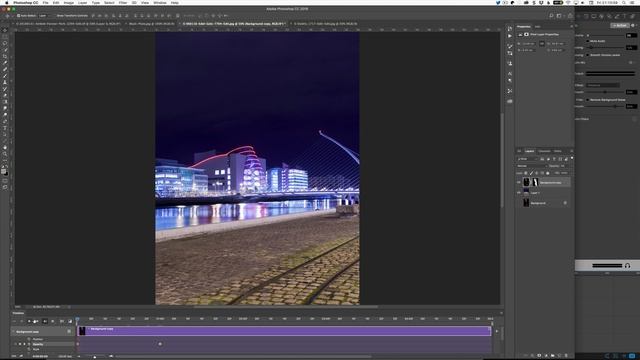This screenshot has height=360, width=640.
Task: Click the transition icon in Timeline controls
Action: click(x=70, y=322)
